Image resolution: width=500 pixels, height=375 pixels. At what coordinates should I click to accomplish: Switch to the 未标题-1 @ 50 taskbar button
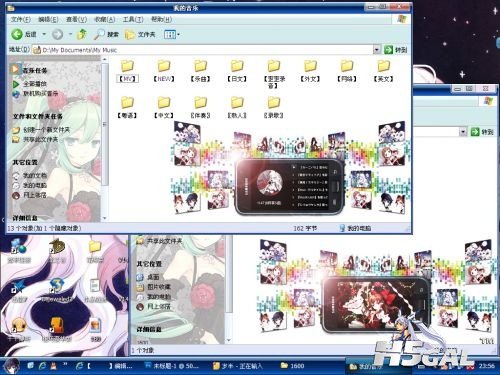coord(173,366)
